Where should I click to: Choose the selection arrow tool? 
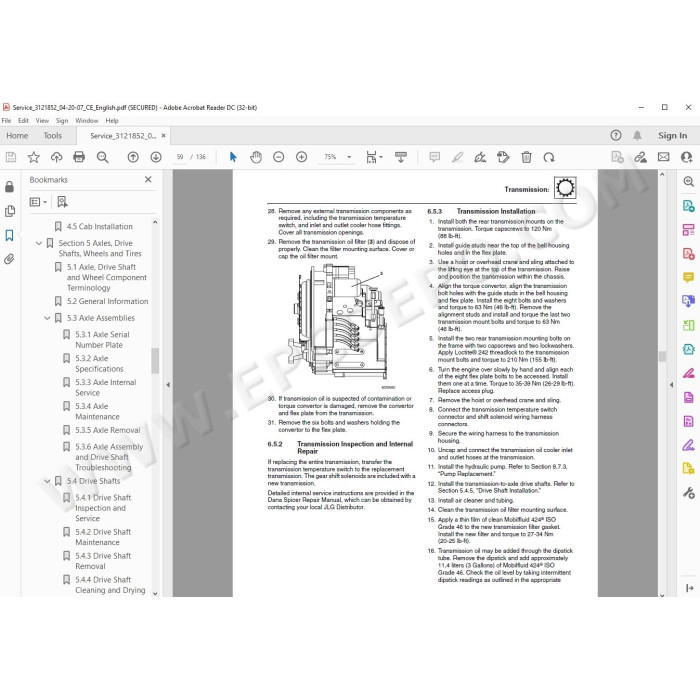point(233,157)
